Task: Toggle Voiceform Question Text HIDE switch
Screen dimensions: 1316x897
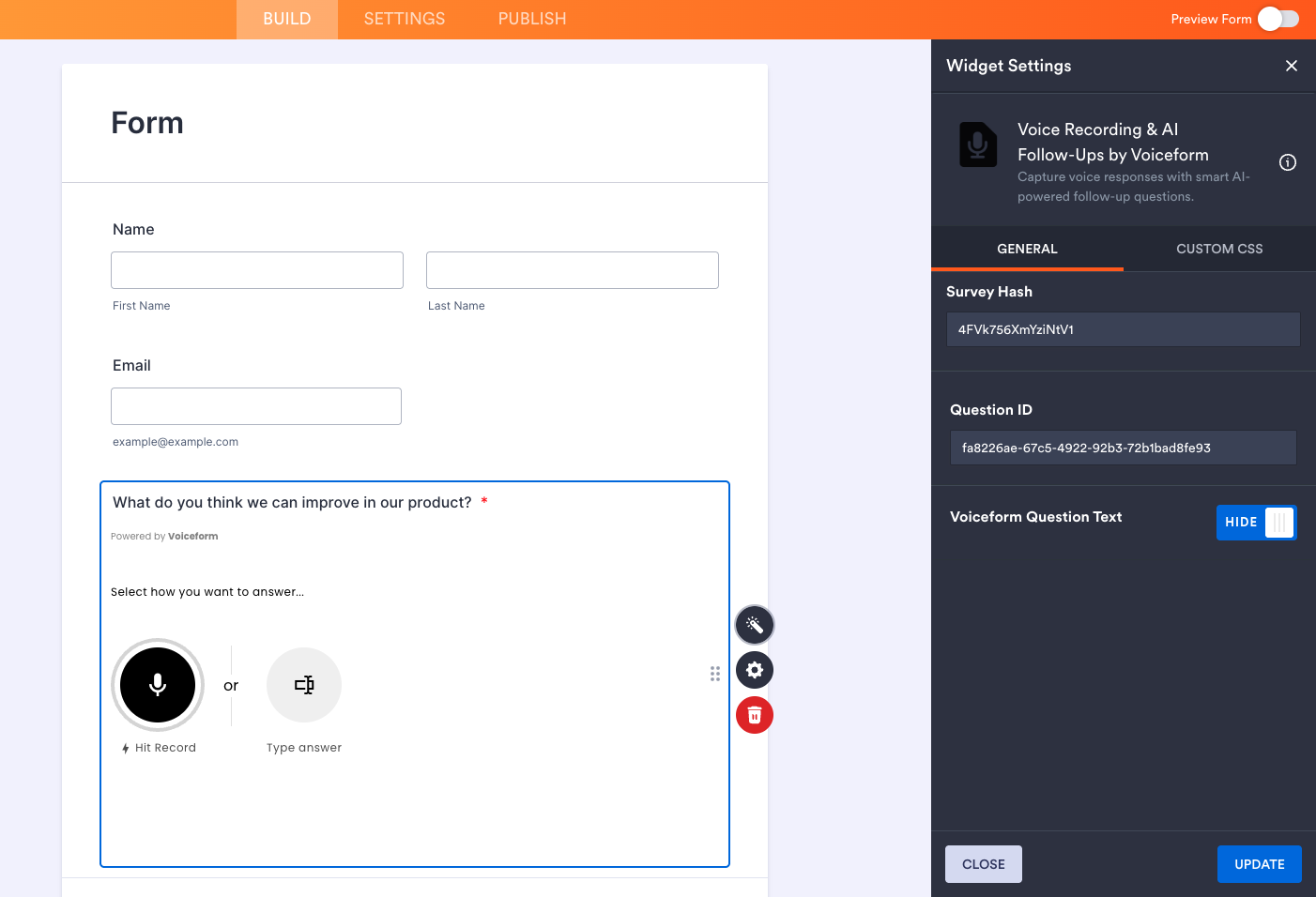Action: click(1256, 523)
